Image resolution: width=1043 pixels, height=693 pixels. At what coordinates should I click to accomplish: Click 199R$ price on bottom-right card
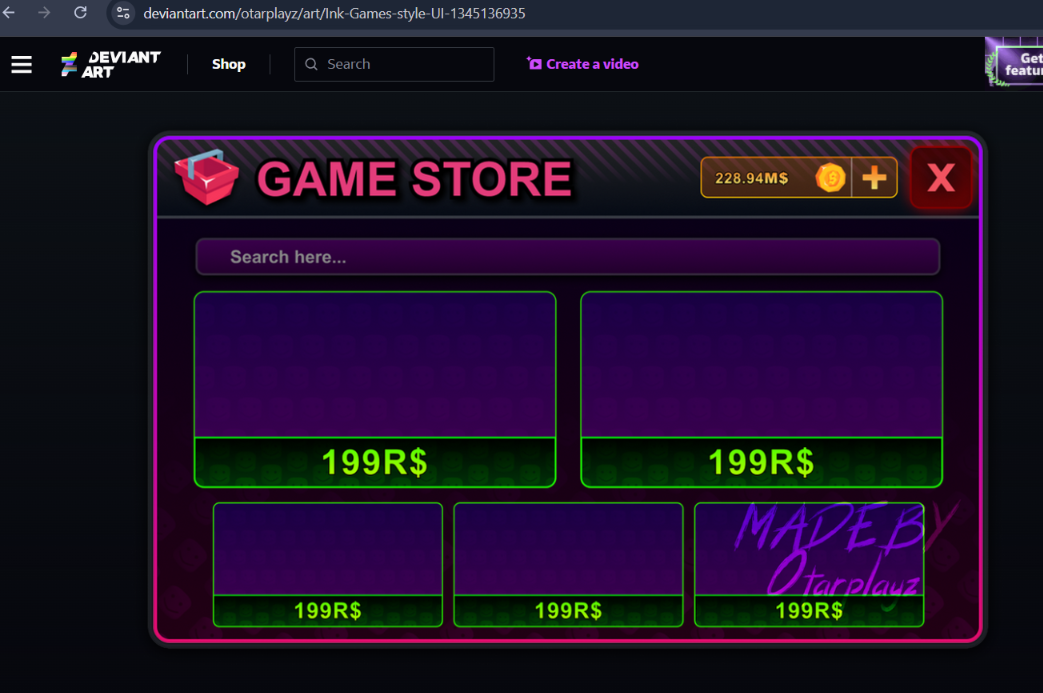(x=809, y=611)
